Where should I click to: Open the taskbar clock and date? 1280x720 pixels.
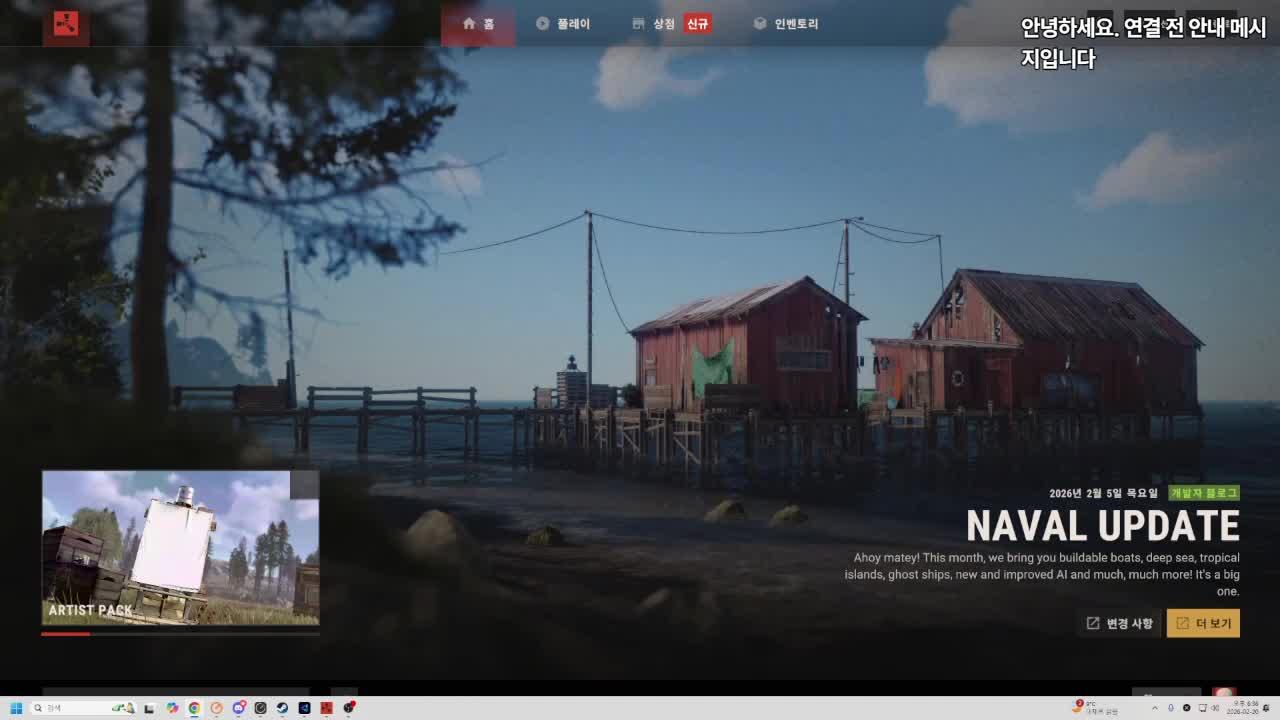tap(1243, 708)
